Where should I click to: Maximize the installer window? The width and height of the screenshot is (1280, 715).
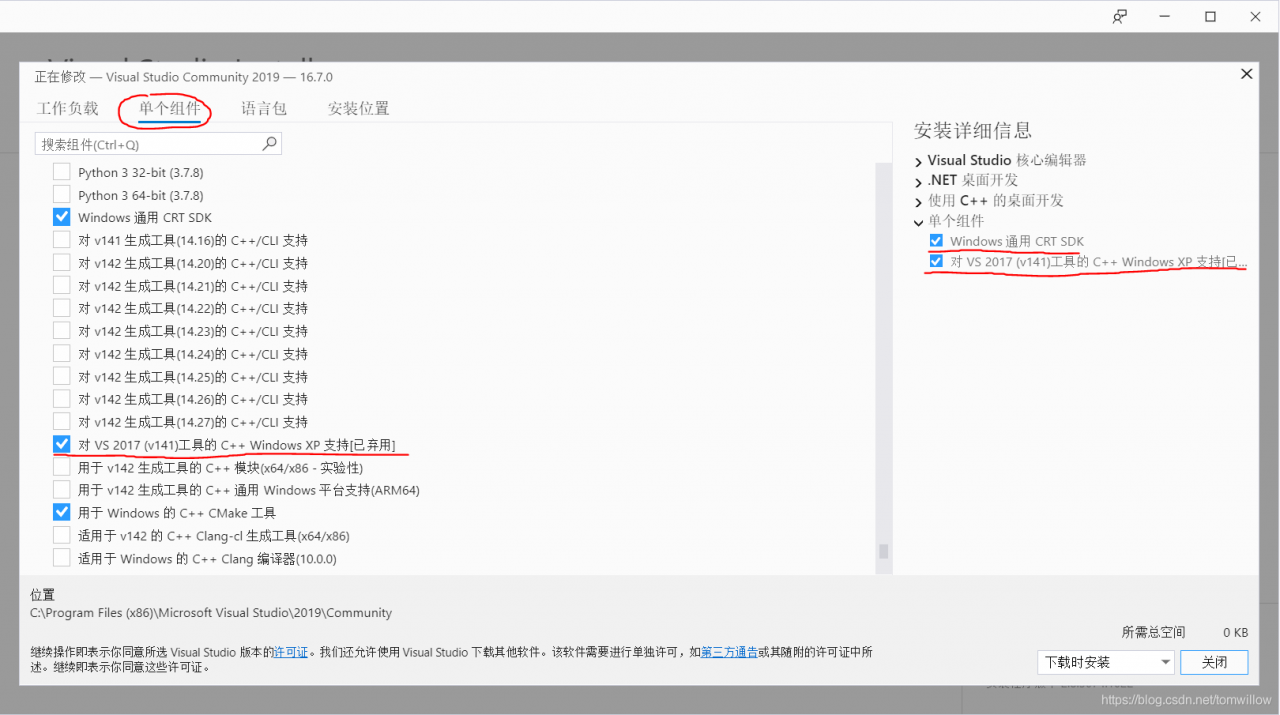(1210, 16)
